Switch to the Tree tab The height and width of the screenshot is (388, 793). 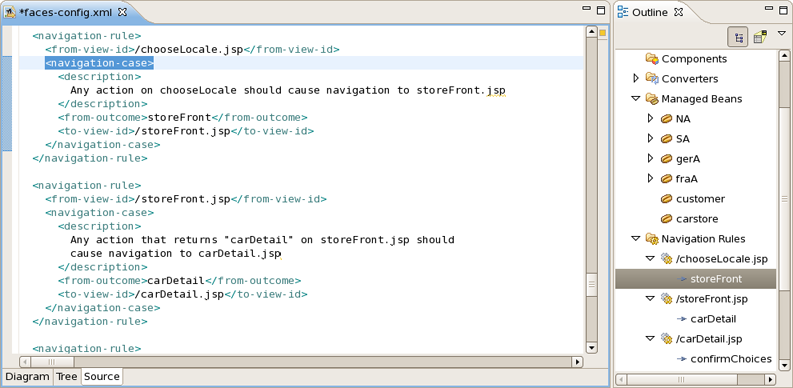66,376
